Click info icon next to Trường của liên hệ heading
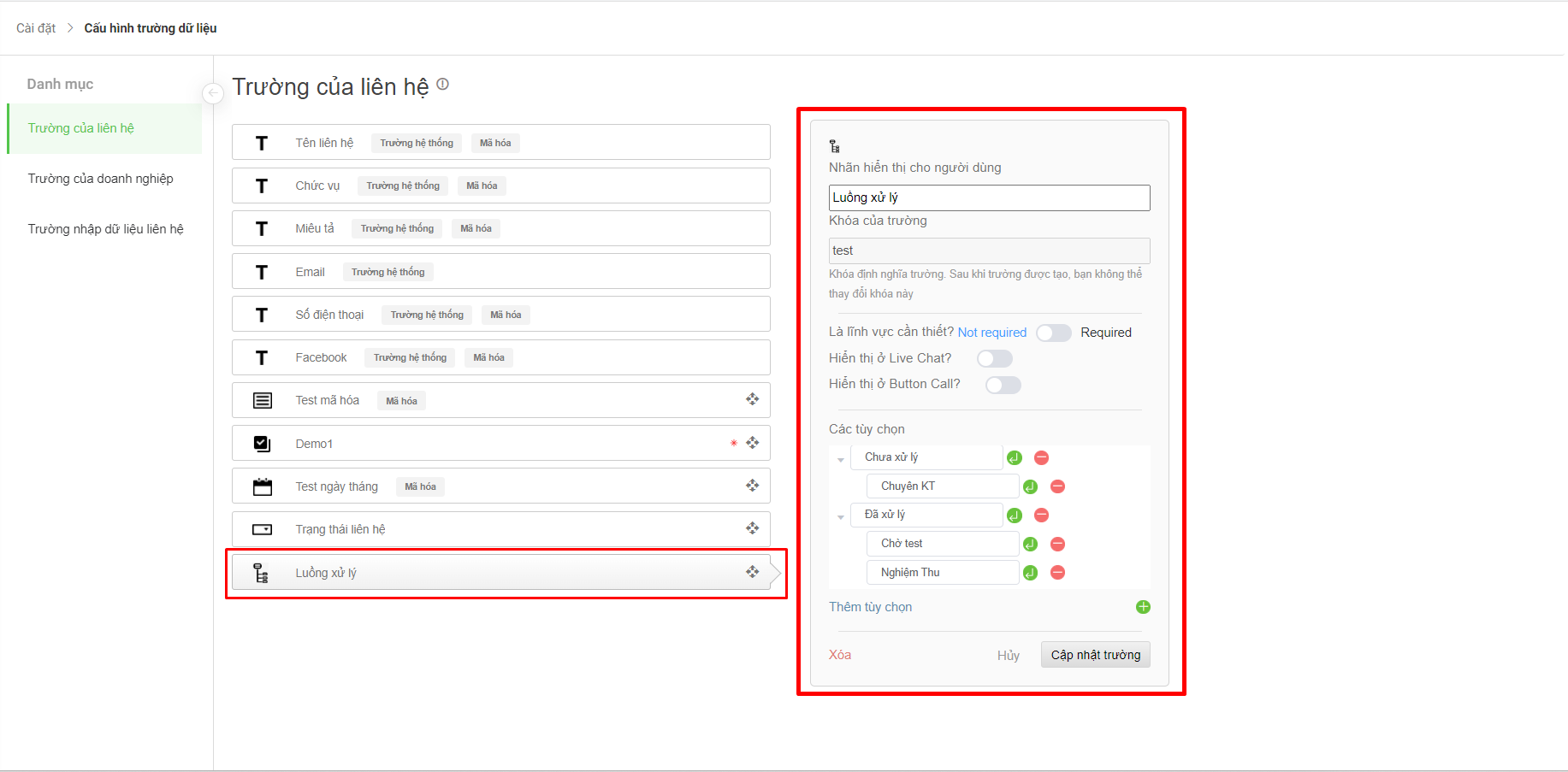The height and width of the screenshot is (772, 1568). [x=442, y=85]
